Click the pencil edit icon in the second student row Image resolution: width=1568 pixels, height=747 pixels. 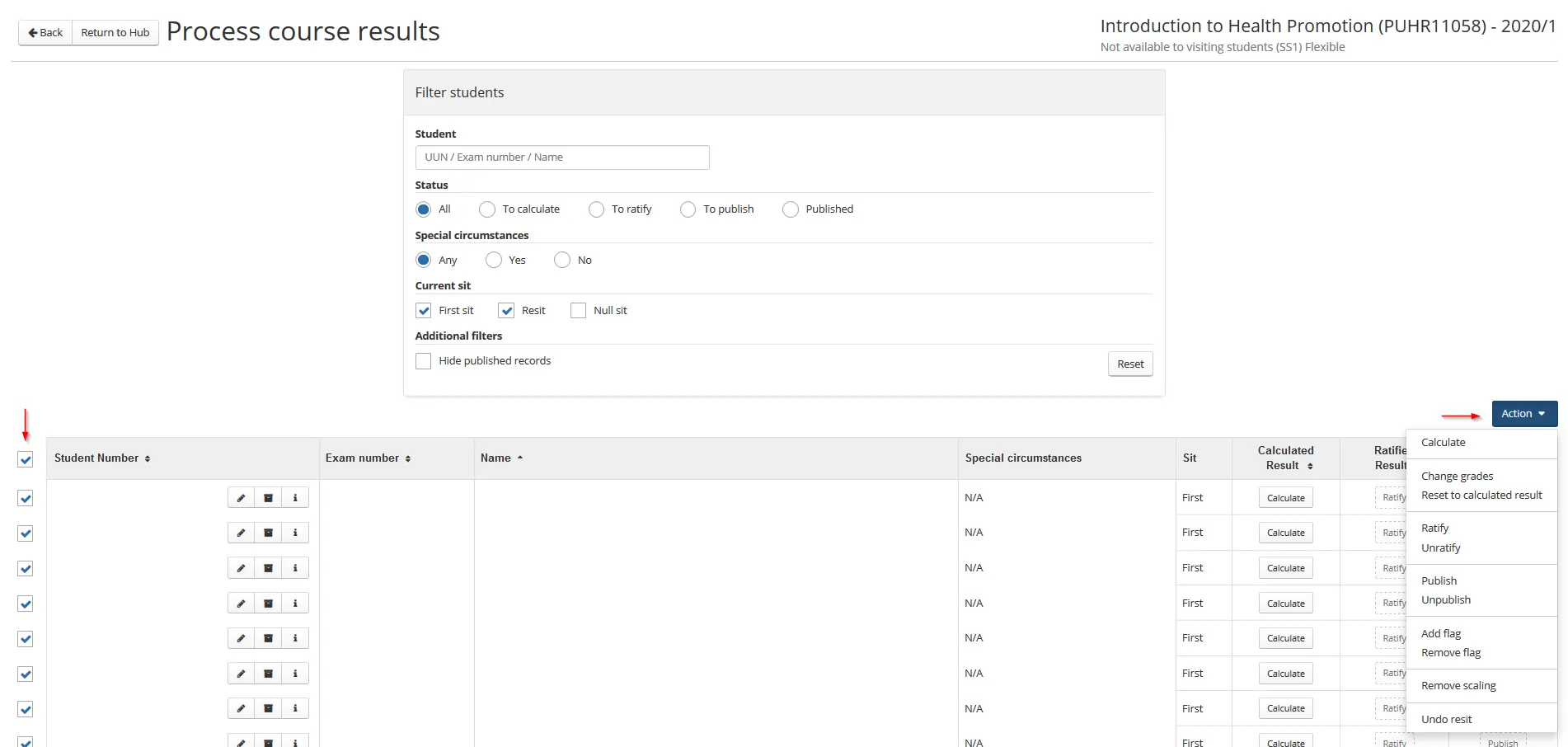point(241,533)
